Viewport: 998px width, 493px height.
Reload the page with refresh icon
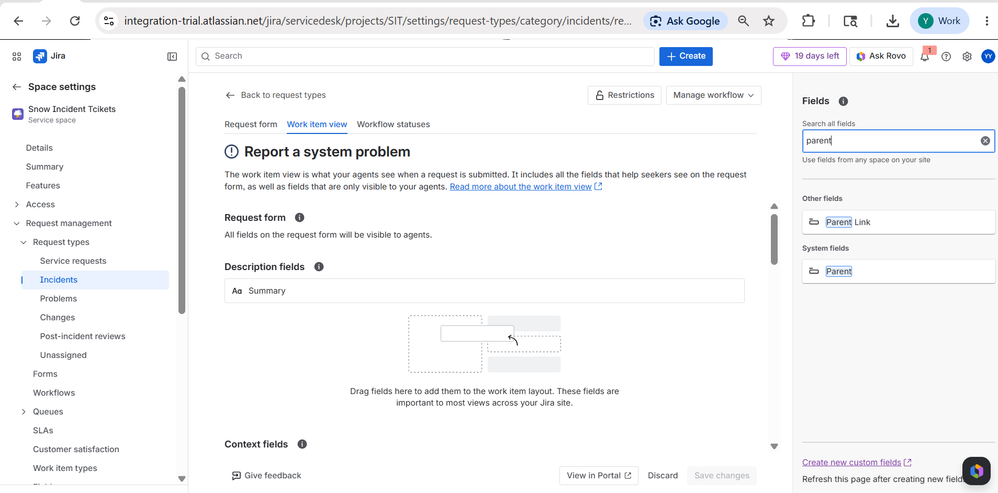coord(74,21)
